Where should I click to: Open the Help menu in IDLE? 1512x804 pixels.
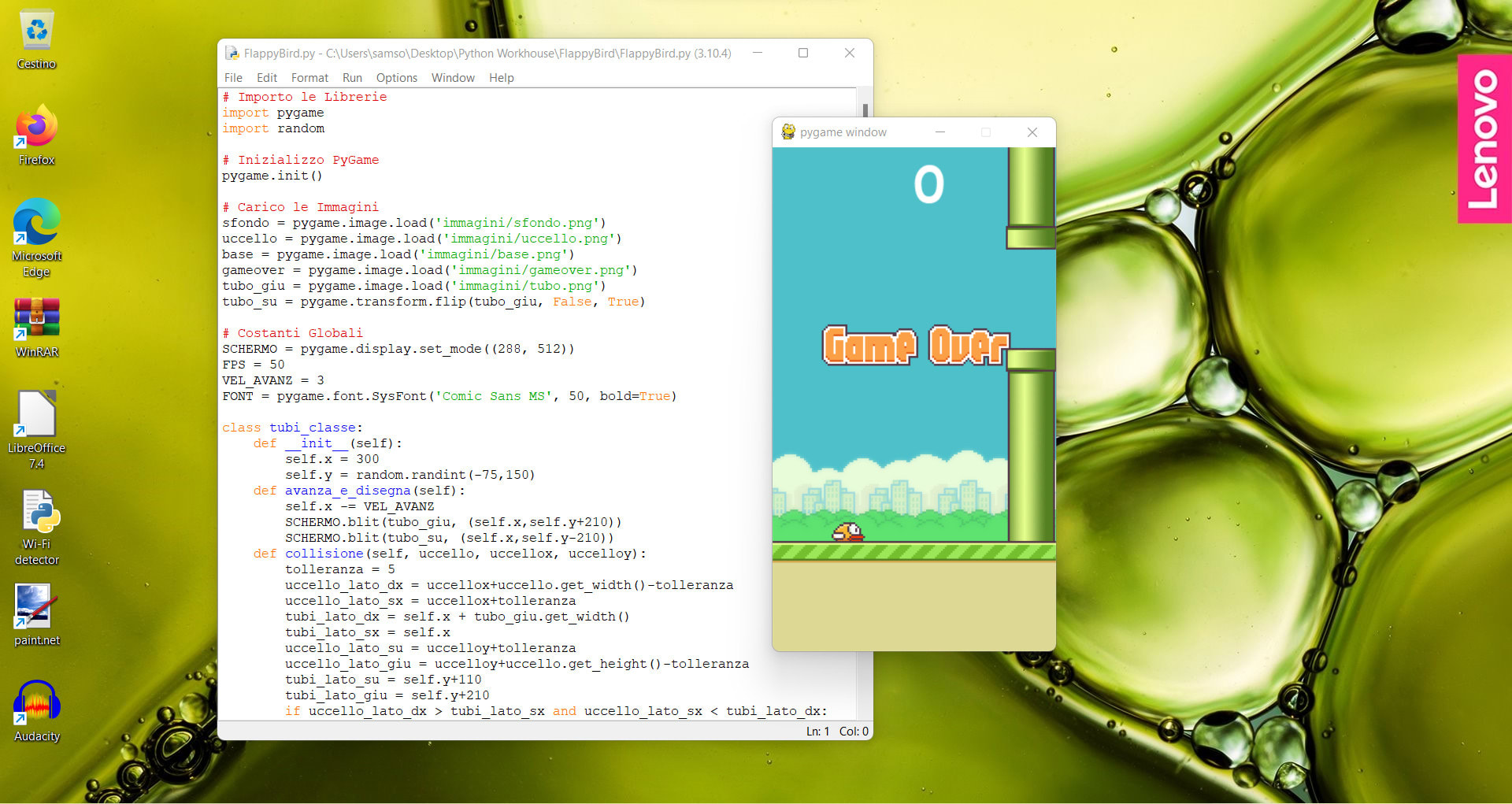pyautogui.click(x=501, y=78)
